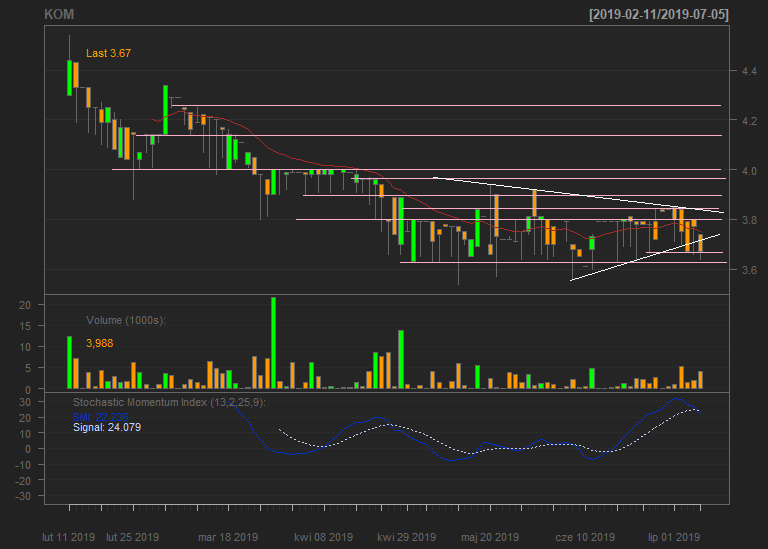Click the 'lut 11 2019' date label
768x549 pixels.
(x=69, y=537)
